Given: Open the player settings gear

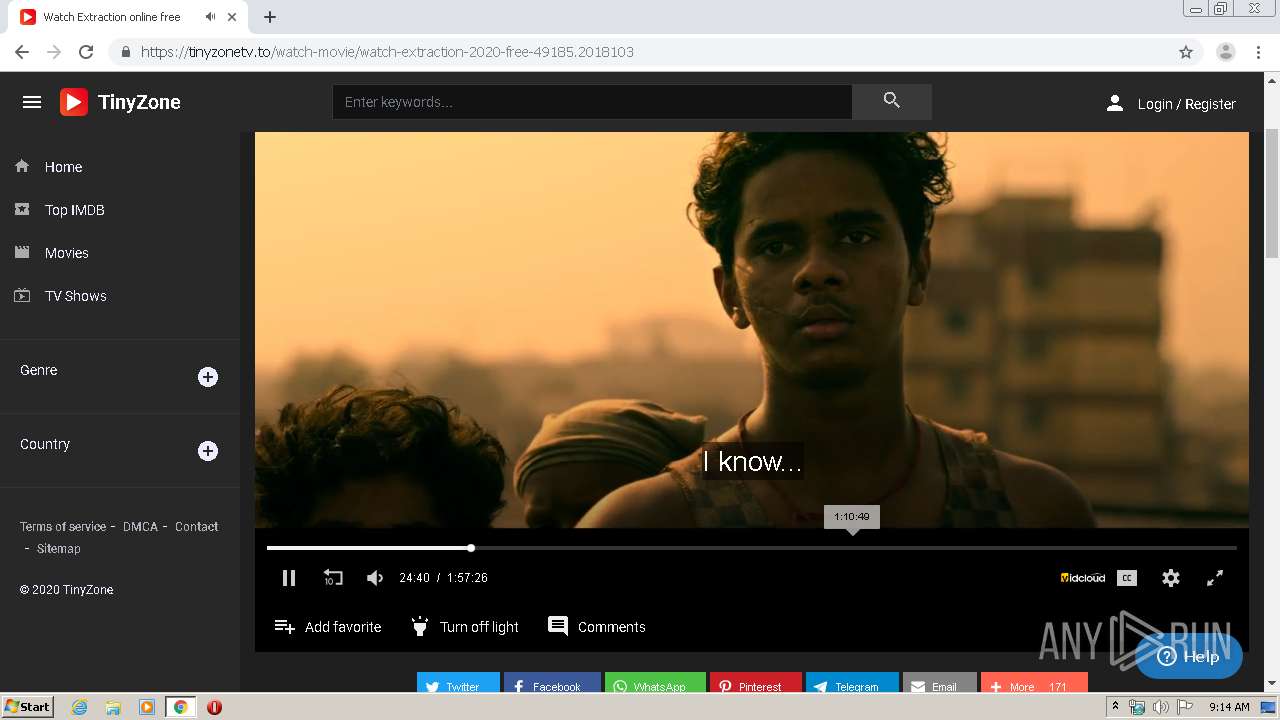Looking at the screenshot, I should pos(1171,578).
